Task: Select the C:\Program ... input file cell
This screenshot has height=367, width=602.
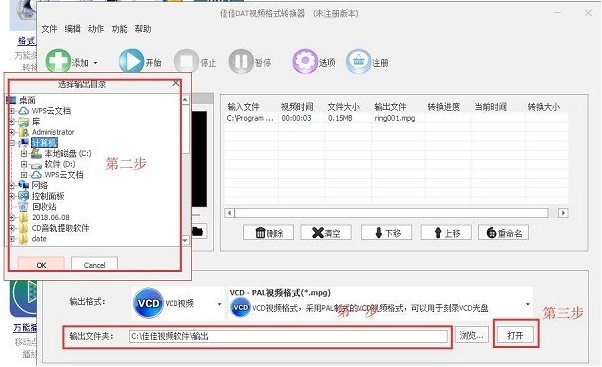Action: [250, 118]
